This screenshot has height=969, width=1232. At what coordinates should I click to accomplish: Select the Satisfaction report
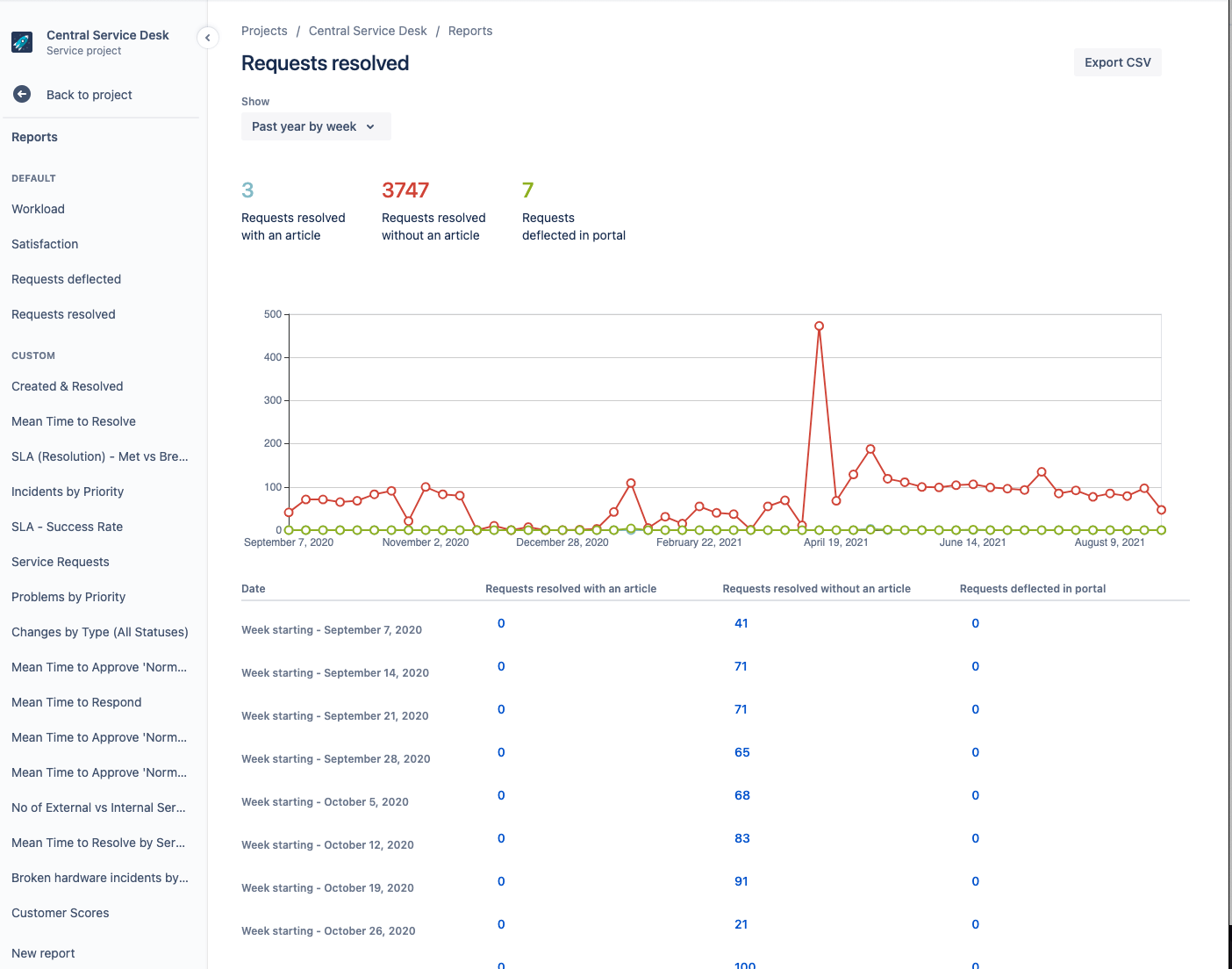coord(45,244)
